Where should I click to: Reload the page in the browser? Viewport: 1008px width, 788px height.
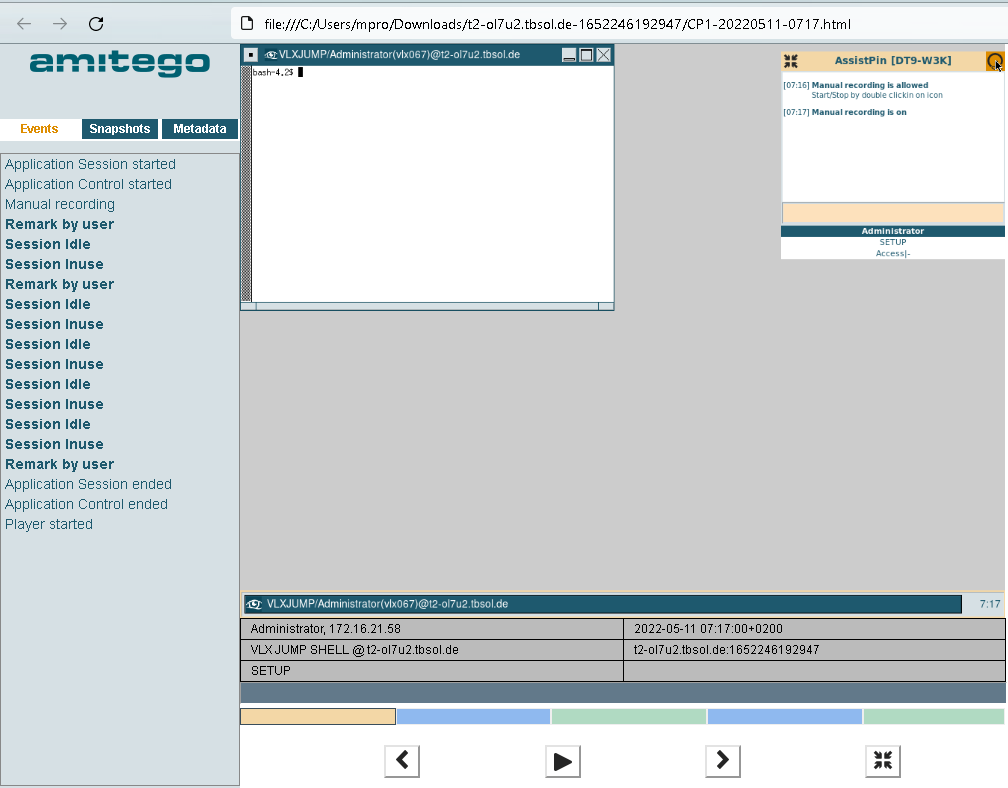96,23
